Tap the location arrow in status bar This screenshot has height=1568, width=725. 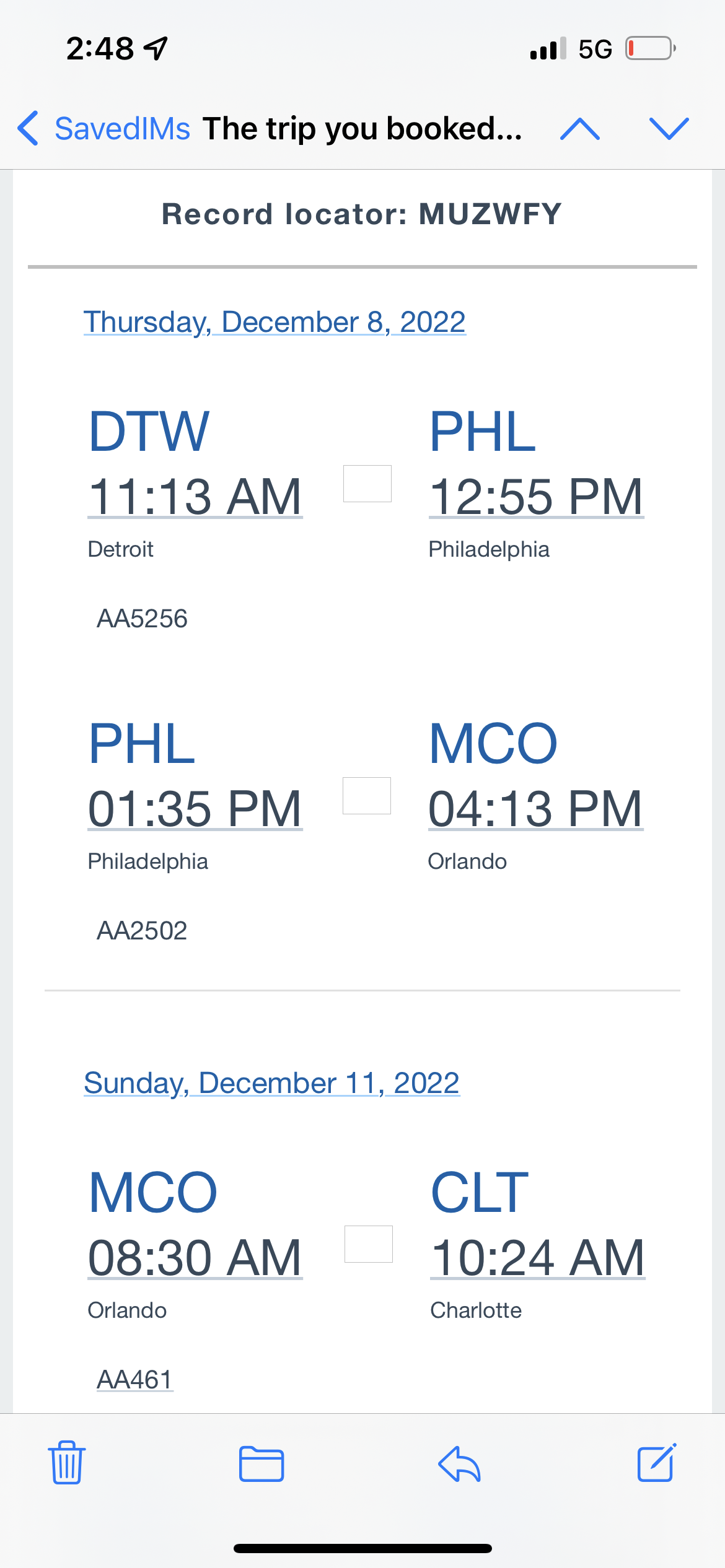click(x=156, y=48)
